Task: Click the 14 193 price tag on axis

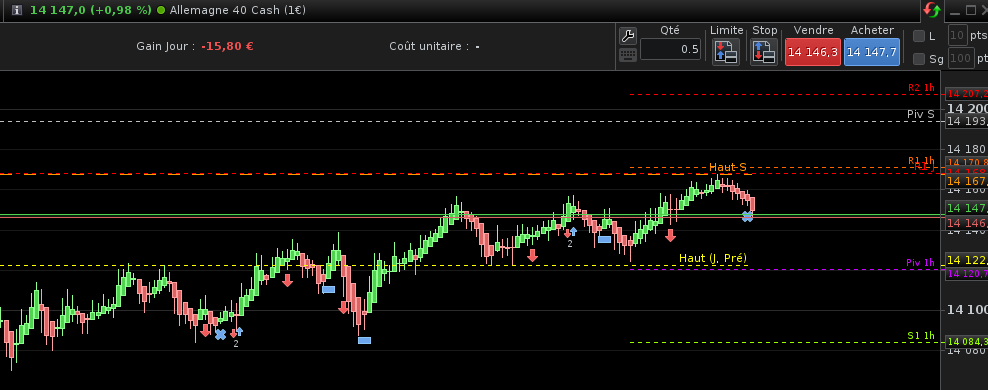Action: (x=967, y=121)
